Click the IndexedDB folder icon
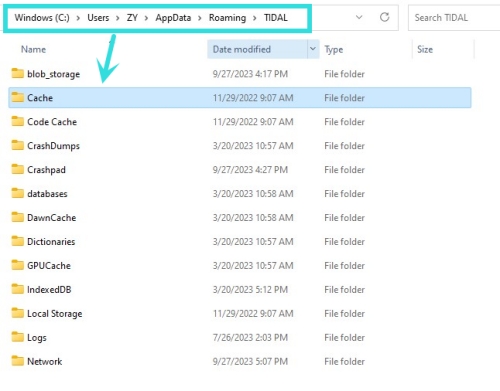Viewport: 500px width, 391px height. (18, 289)
